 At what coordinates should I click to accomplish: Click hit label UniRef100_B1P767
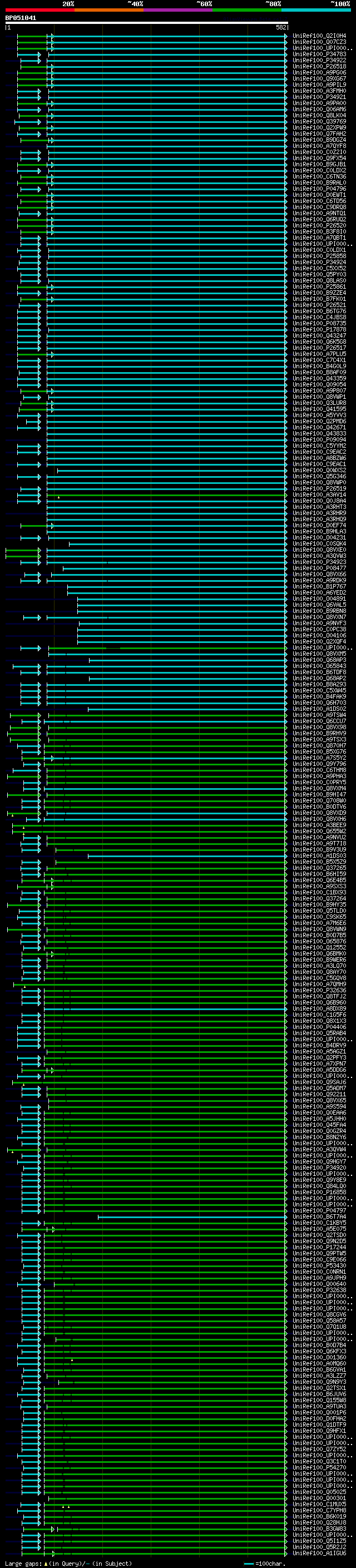point(319,586)
